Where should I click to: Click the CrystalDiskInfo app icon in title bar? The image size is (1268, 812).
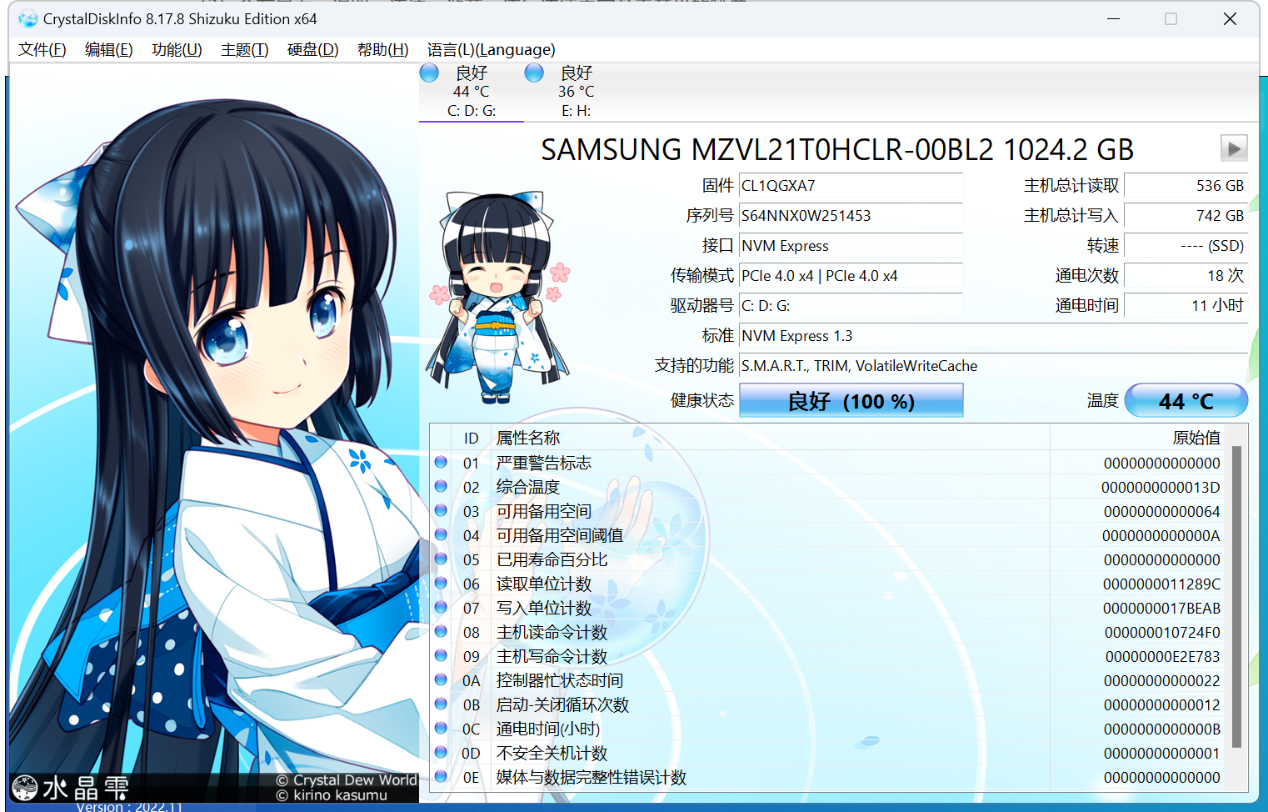(x=28, y=19)
